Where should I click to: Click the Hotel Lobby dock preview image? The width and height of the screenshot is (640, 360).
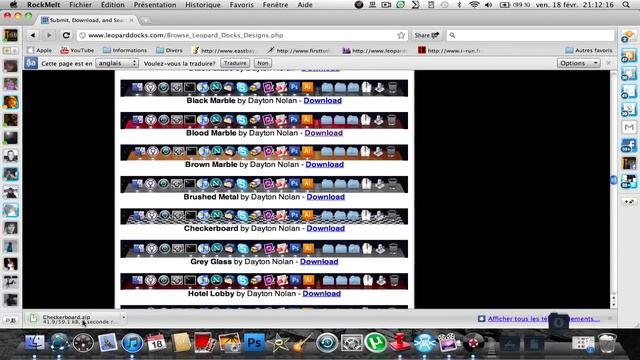[x=264, y=281]
